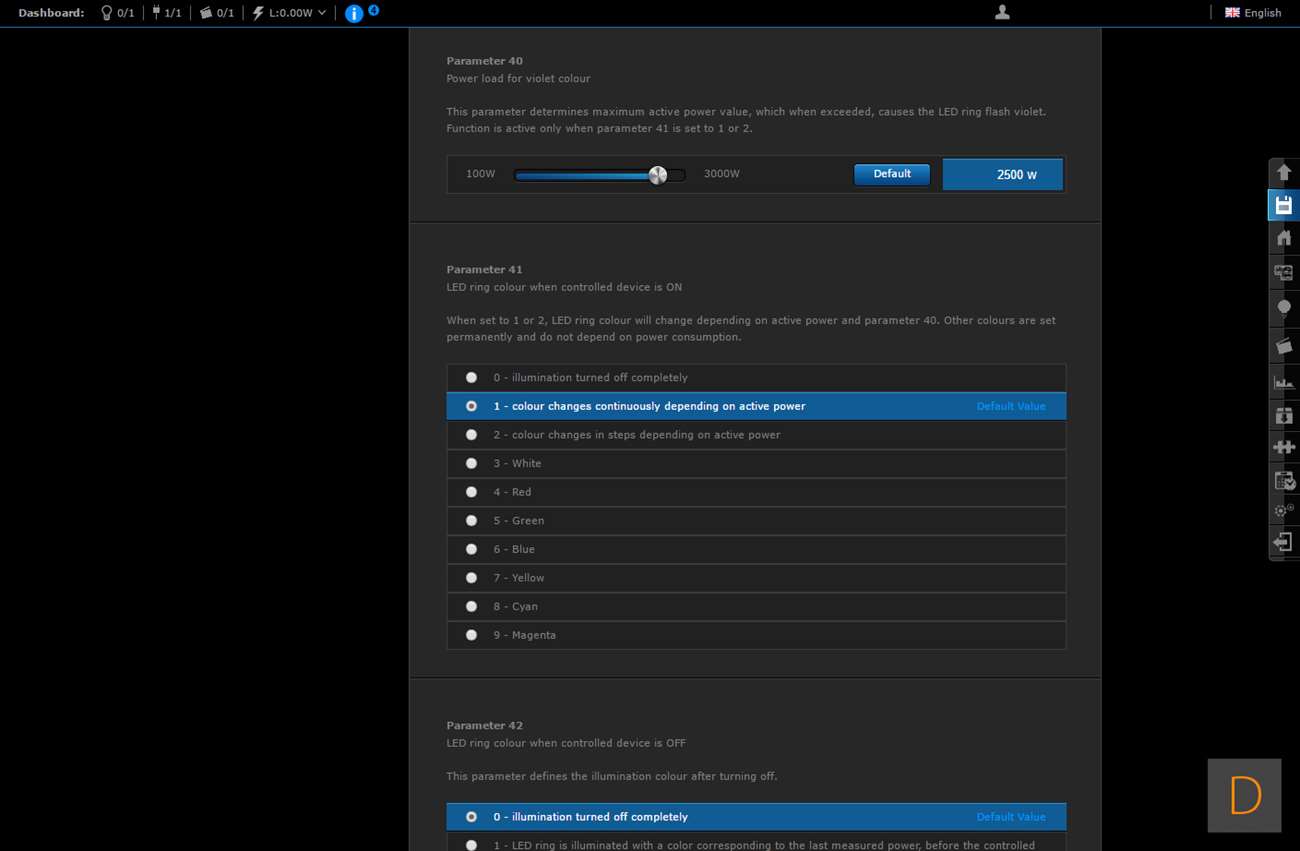Click the logout exit icon in sidebar

coord(1284,542)
